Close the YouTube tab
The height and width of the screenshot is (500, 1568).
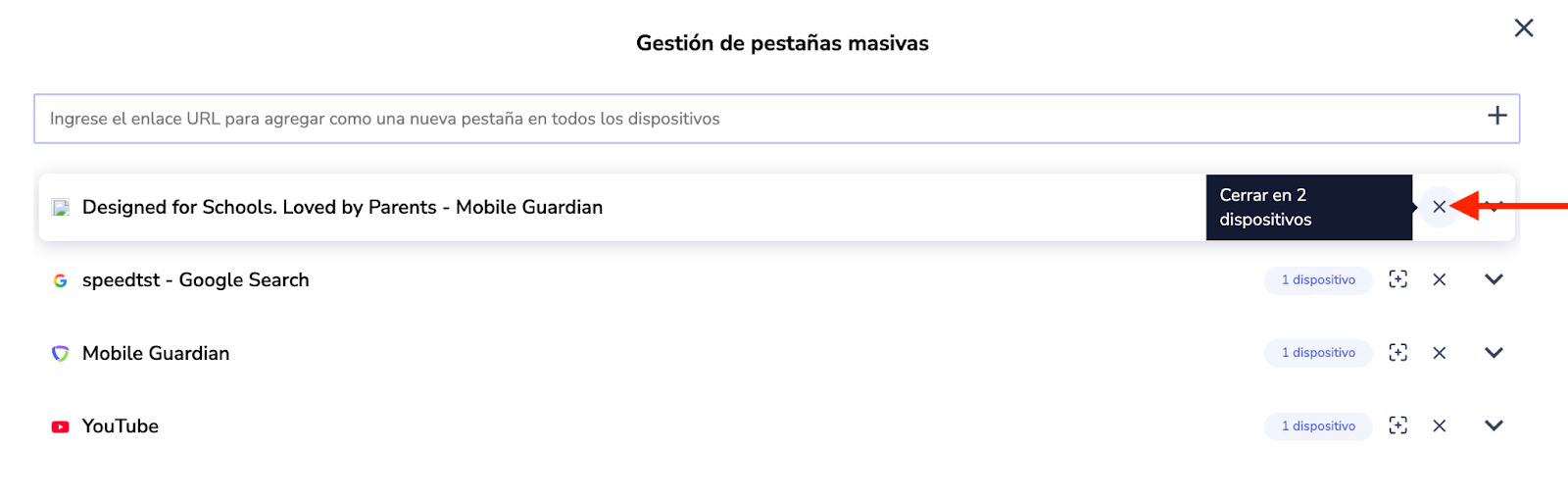pyautogui.click(x=1439, y=425)
